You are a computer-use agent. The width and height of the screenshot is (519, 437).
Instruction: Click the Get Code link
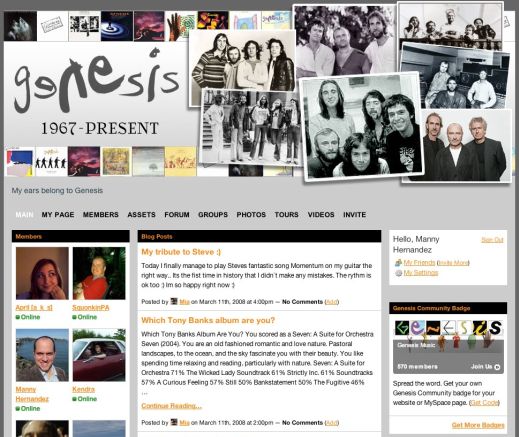pyautogui.click(x=484, y=403)
